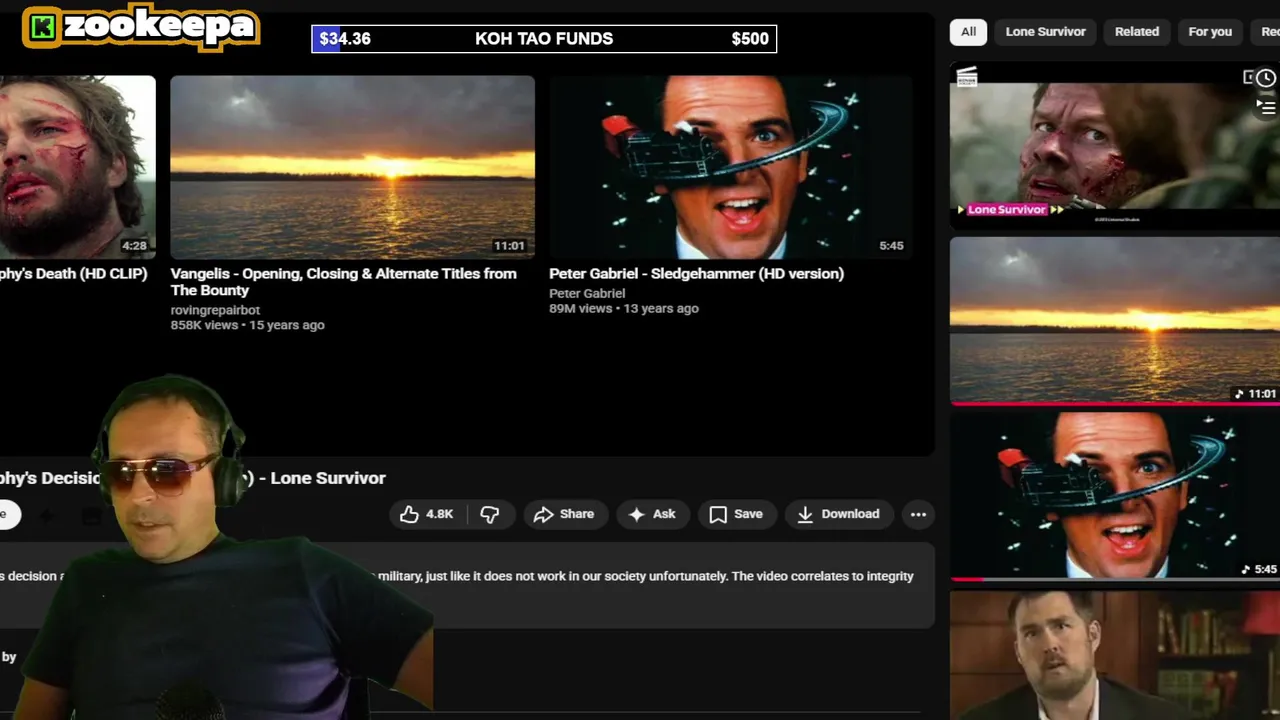
Task: Click the $34.36 raised amount
Action: point(345,39)
